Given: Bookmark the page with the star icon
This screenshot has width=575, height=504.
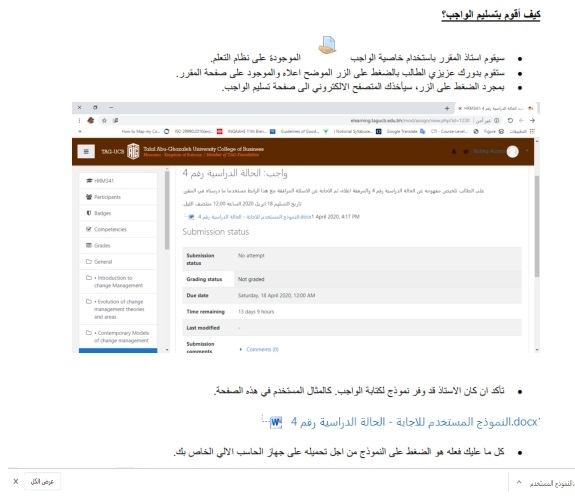Looking at the screenshot, I should (x=104, y=120).
